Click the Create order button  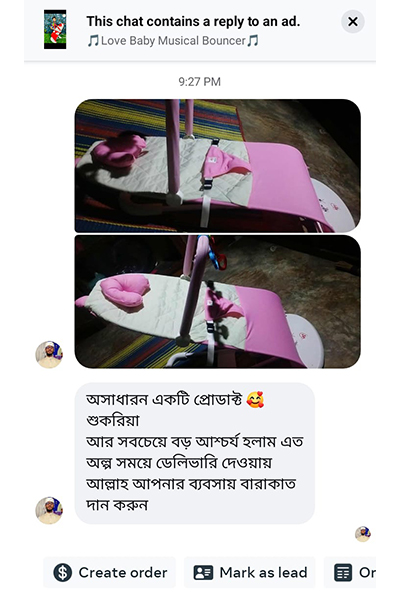click(x=109, y=572)
